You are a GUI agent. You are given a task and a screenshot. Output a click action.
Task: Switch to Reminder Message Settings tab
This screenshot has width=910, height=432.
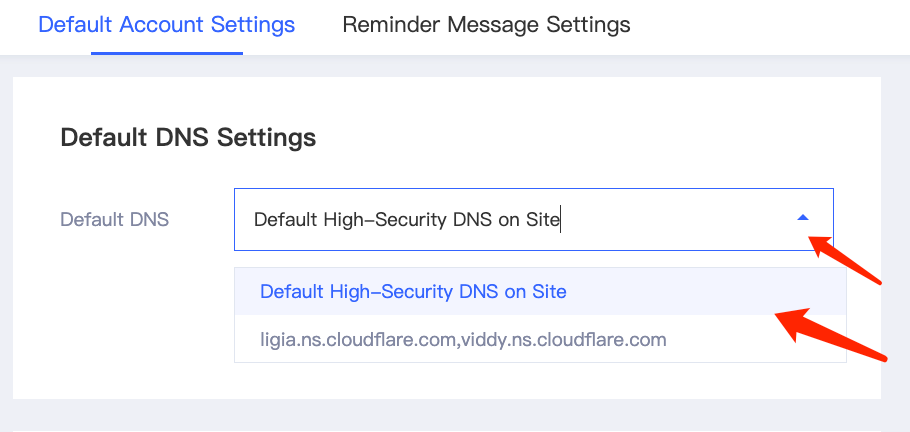[486, 25]
